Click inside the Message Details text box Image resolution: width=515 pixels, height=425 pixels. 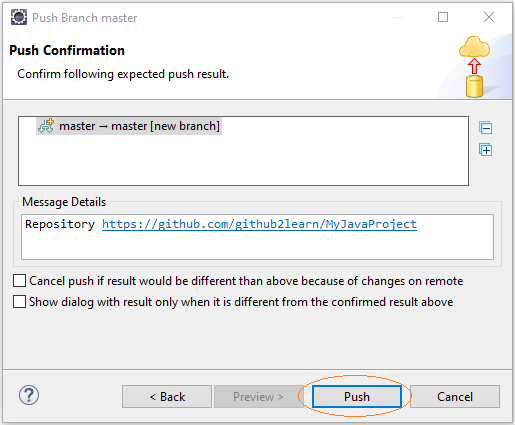click(257, 246)
